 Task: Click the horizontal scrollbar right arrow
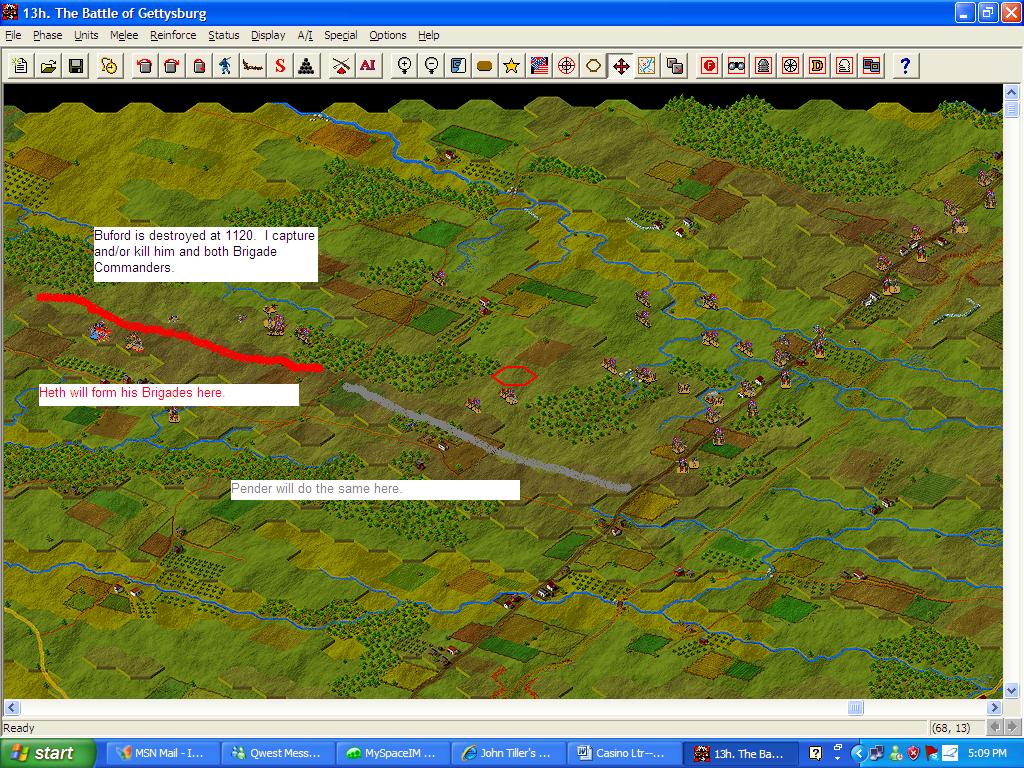[994, 707]
